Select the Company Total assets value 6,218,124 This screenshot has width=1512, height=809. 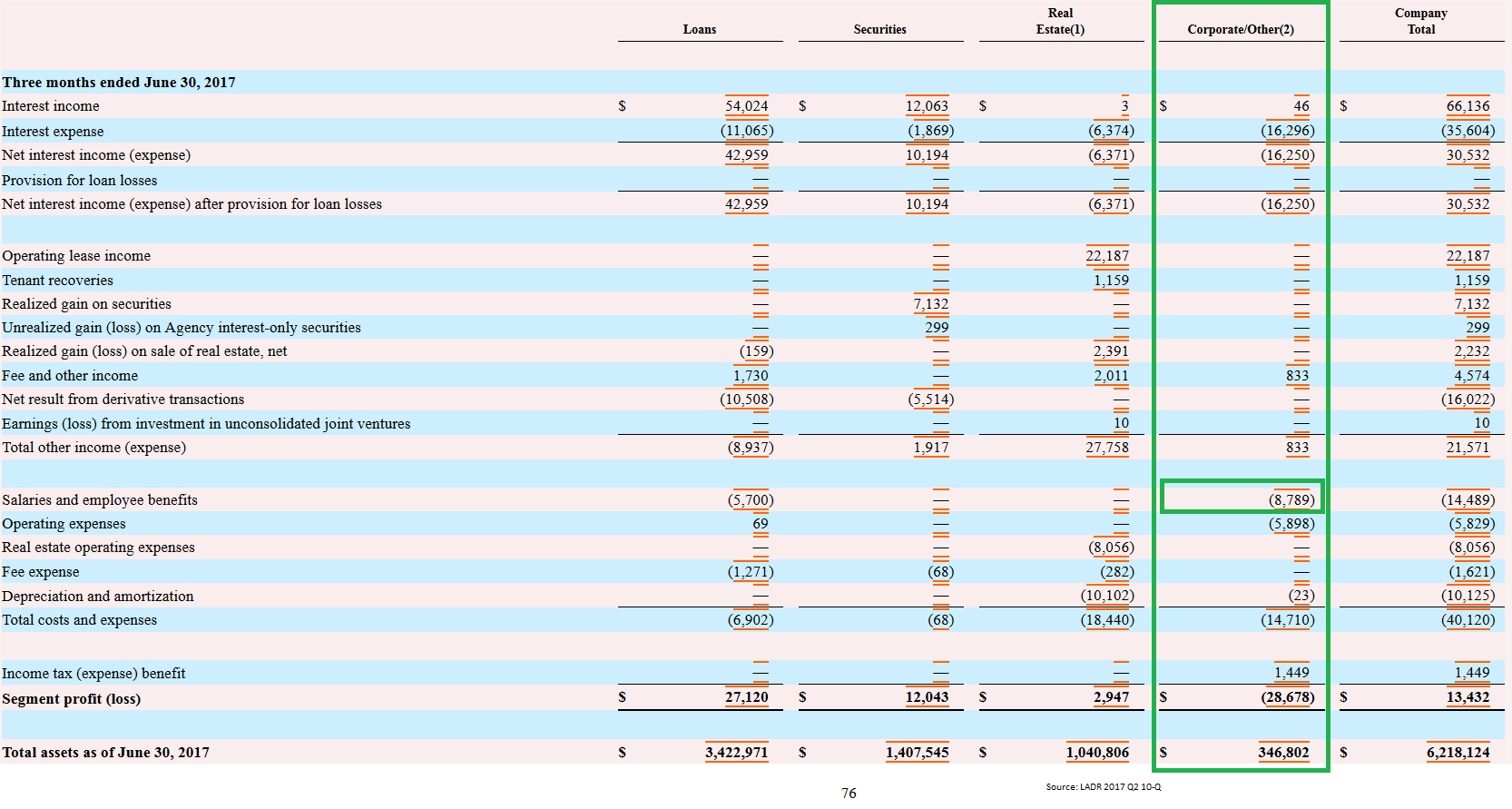(x=1458, y=753)
